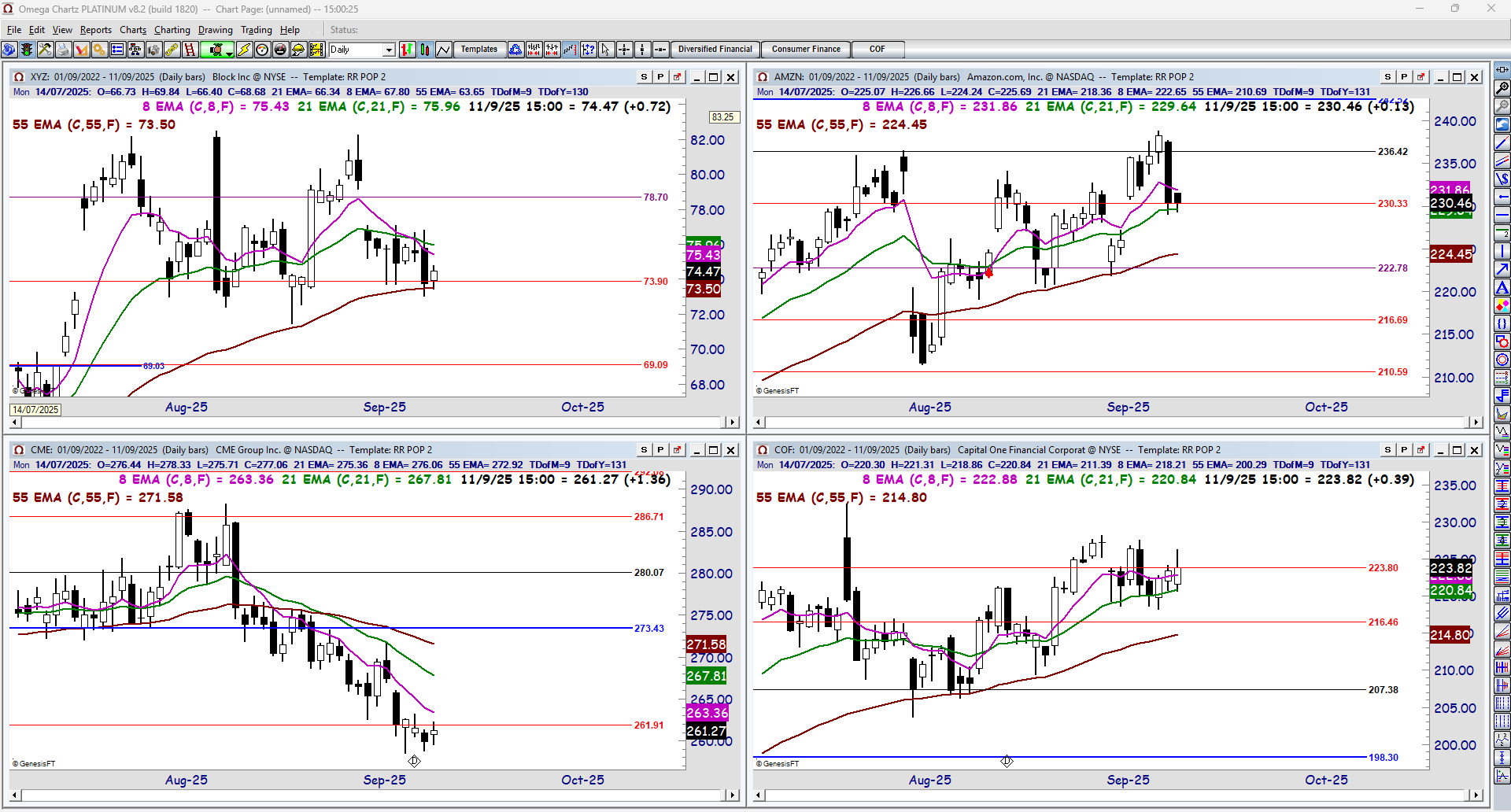
Task: Click the yellow hard hat icon
Action: (x=298, y=50)
